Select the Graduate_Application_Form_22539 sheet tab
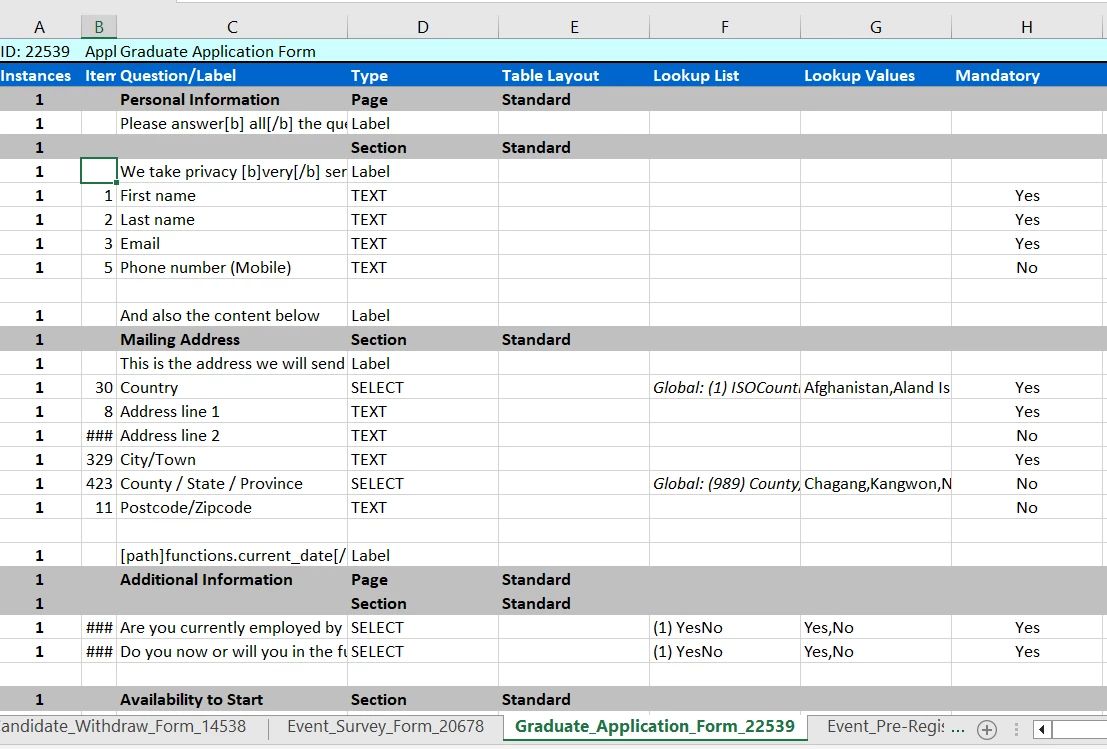1107x749 pixels. click(x=654, y=726)
